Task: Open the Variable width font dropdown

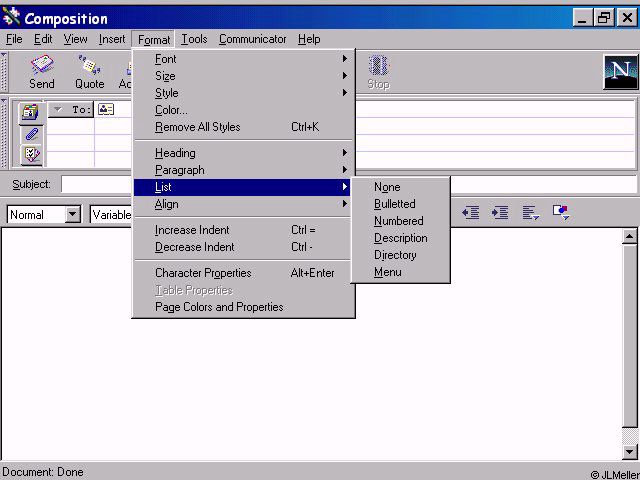Action: coord(111,214)
